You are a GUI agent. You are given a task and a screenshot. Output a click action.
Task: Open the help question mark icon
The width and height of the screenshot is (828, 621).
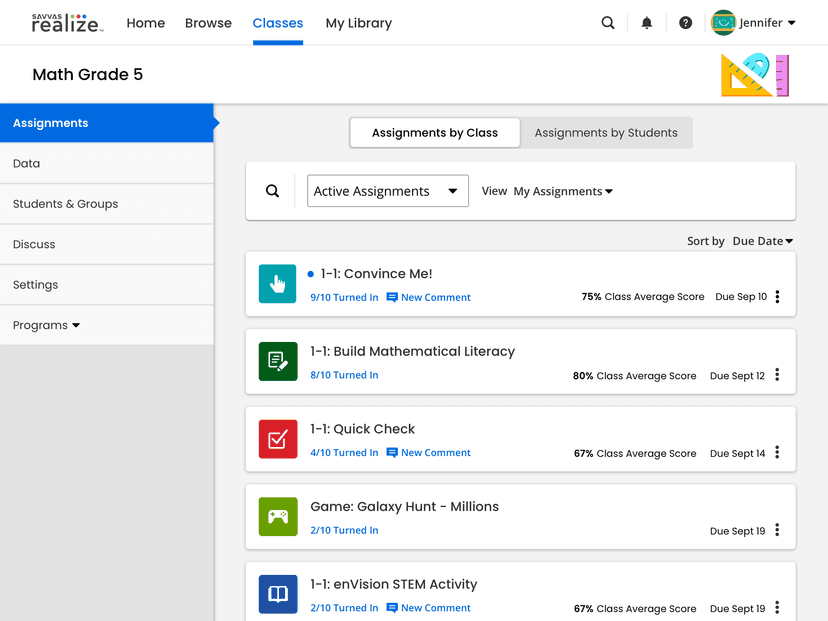[685, 23]
